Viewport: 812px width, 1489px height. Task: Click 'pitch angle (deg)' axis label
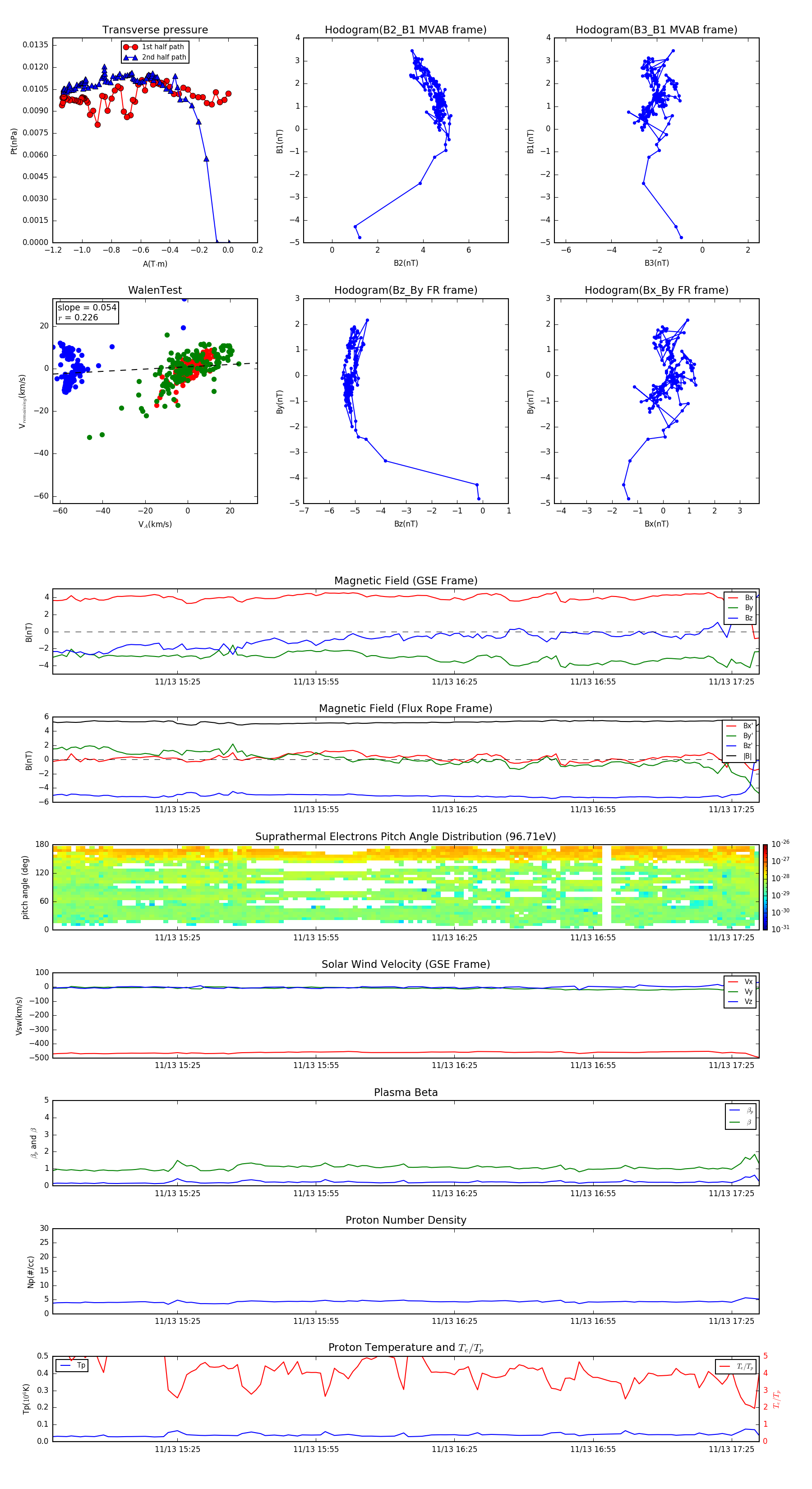click(x=25, y=887)
